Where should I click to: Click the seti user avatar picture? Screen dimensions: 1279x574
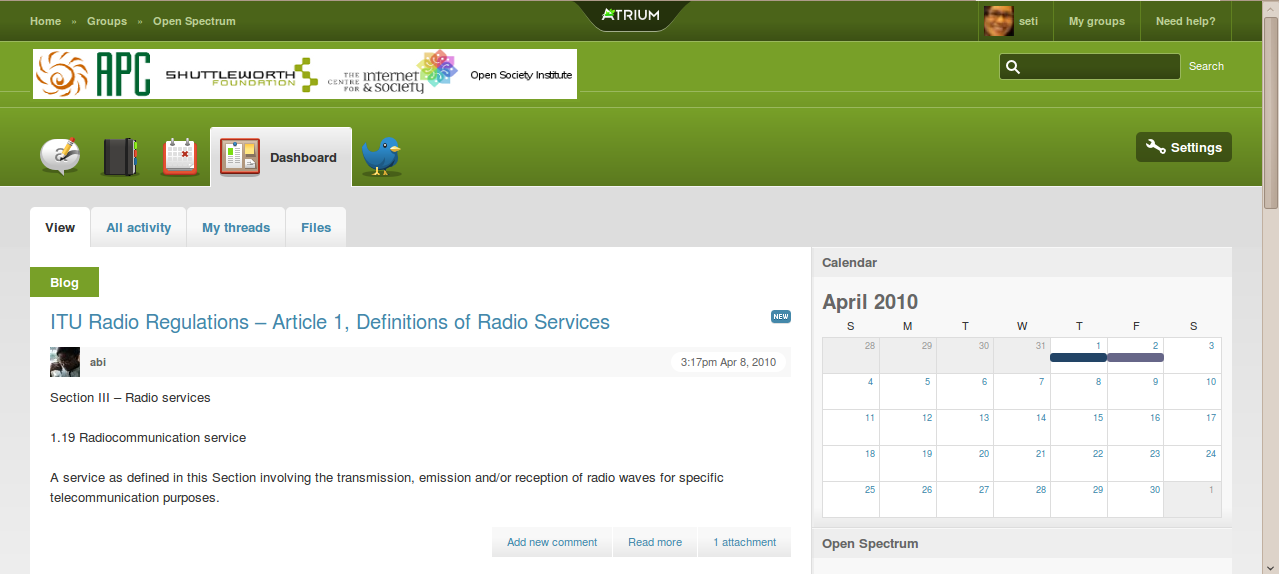click(x=998, y=21)
